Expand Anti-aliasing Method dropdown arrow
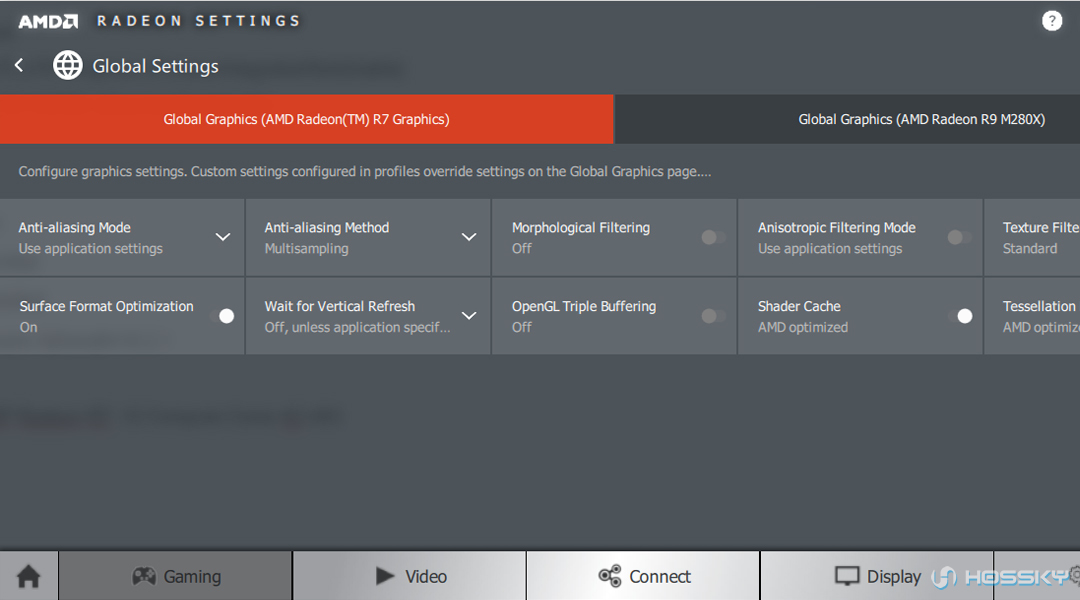Image resolution: width=1080 pixels, height=600 pixels. 469,237
